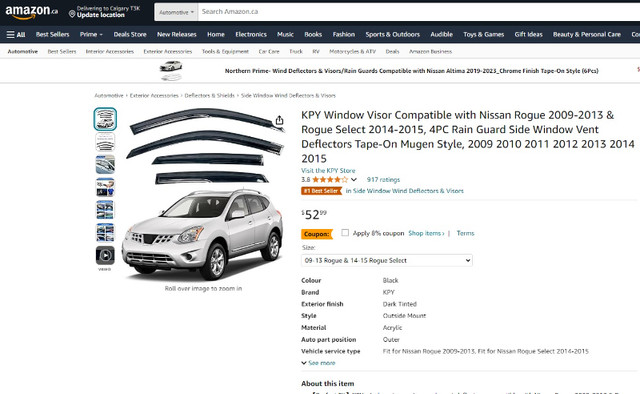Viewport: 640px width, 394px height.
Task: Go to Home in navigation bar
Action: 216,35
